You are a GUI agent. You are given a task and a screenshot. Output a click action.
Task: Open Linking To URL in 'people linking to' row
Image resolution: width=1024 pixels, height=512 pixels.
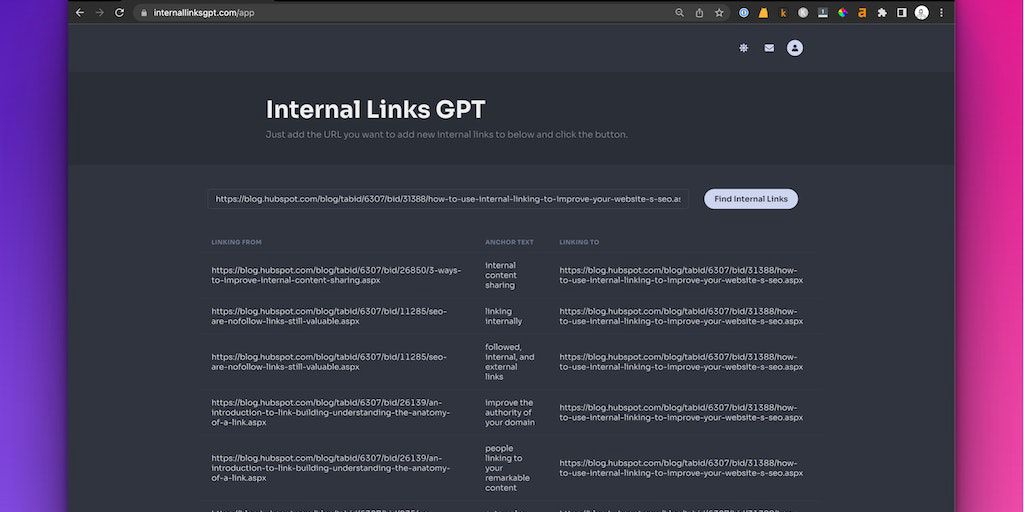point(681,468)
